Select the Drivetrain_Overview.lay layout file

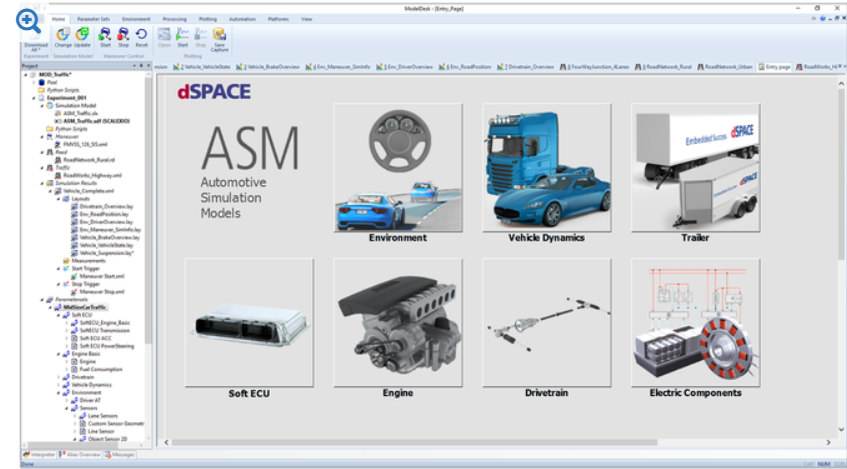105,205
